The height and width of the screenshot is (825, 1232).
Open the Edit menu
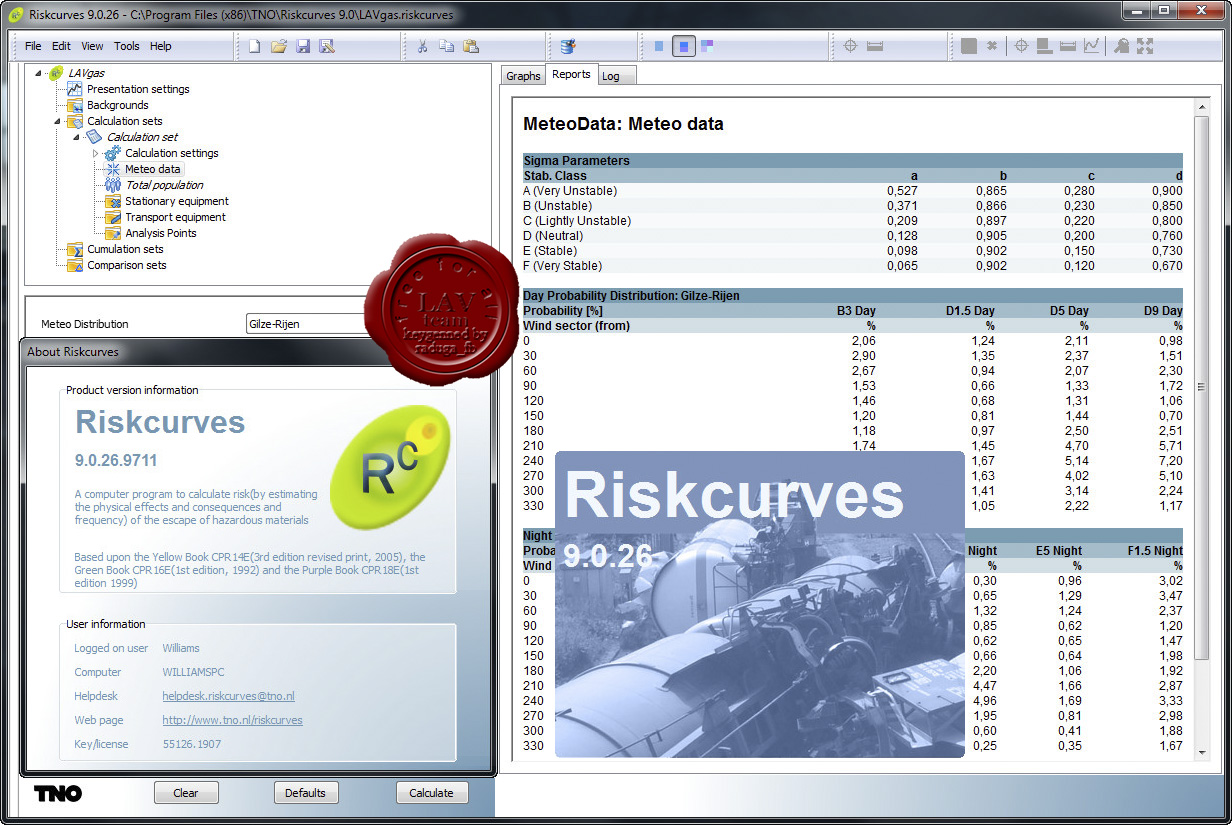(x=61, y=46)
